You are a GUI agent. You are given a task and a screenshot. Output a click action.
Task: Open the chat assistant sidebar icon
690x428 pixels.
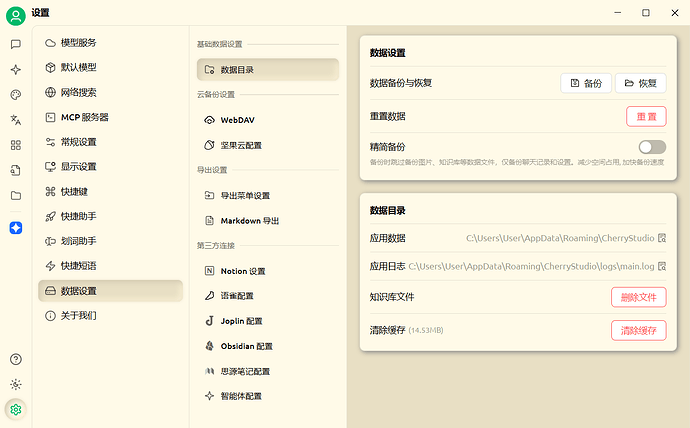click(15, 44)
